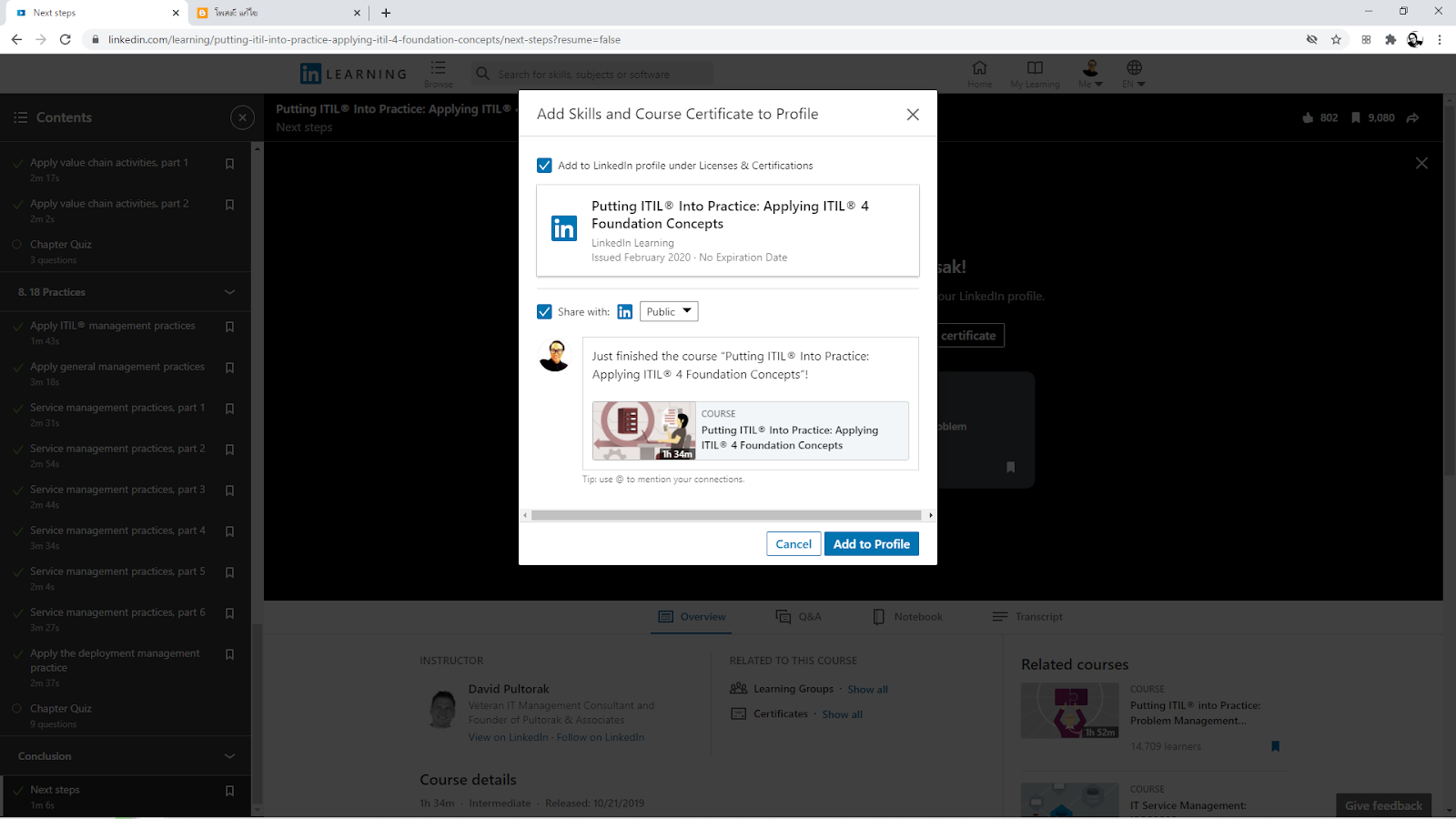Click Give feedback button
This screenshot has height=819, width=1456.
[1383, 805]
